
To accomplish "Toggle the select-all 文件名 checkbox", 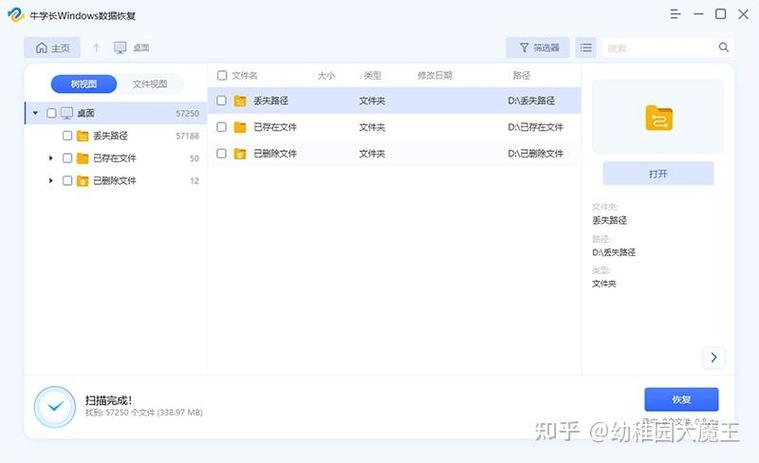I will pos(222,75).
